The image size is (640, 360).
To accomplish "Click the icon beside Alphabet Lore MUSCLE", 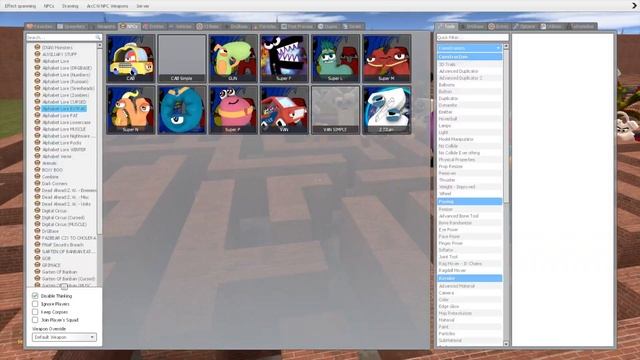I will tap(38, 129).
